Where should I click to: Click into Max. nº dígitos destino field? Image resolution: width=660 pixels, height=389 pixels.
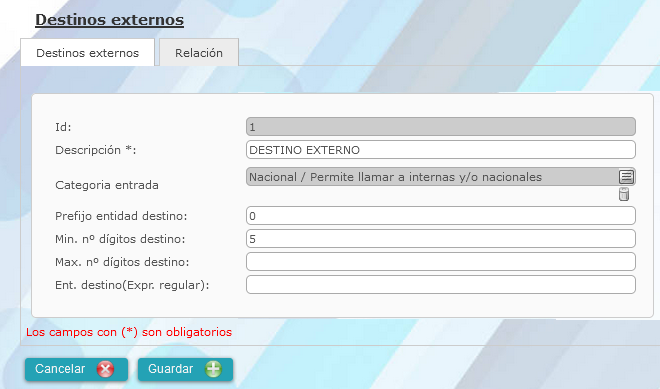click(x=441, y=262)
